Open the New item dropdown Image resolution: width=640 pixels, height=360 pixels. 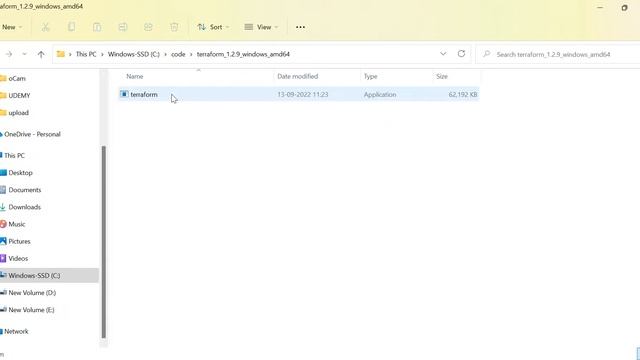pyautogui.click(x=11, y=27)
